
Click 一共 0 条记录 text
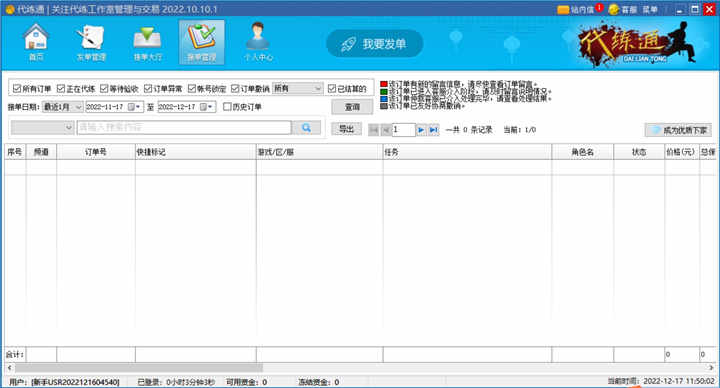(469, 130)
